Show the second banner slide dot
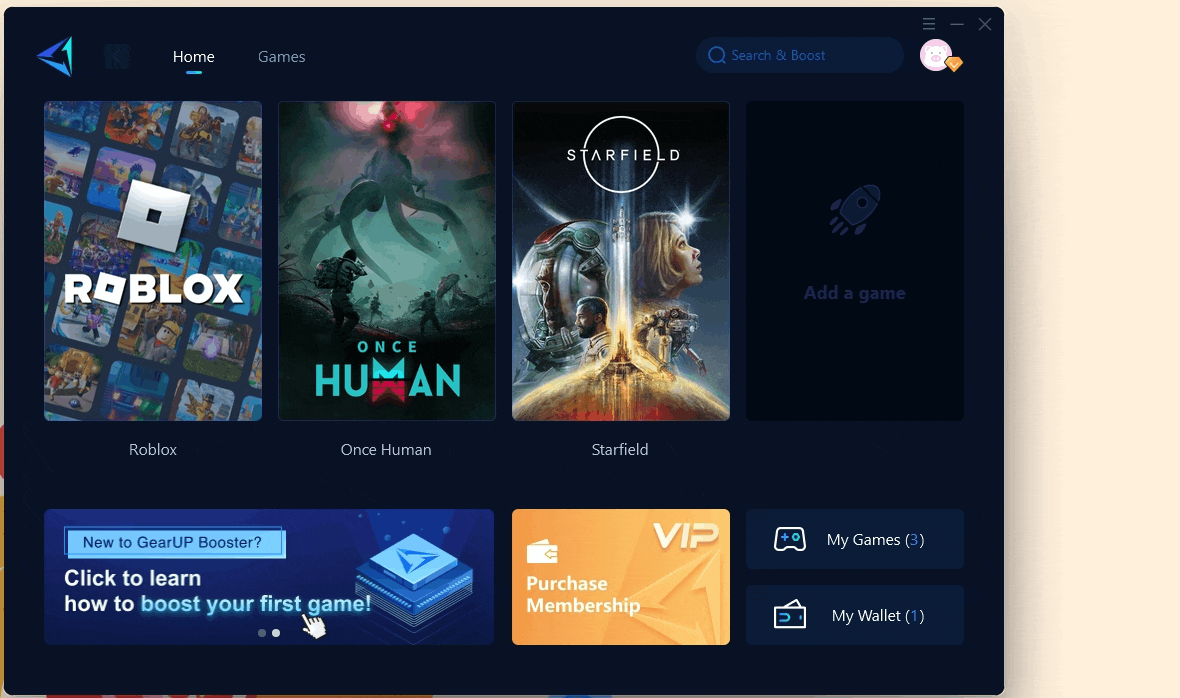1180x698 pixels. [276, 633]
